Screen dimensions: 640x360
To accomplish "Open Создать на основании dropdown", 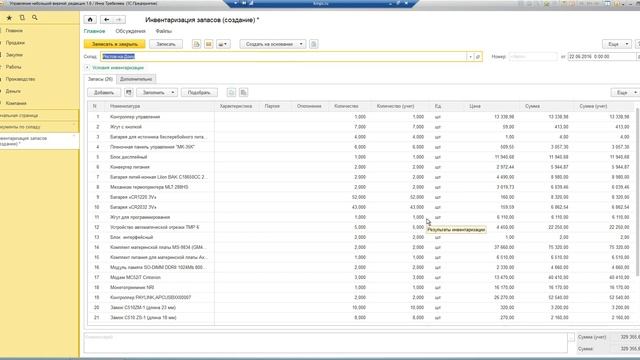I will coord(273,44).
